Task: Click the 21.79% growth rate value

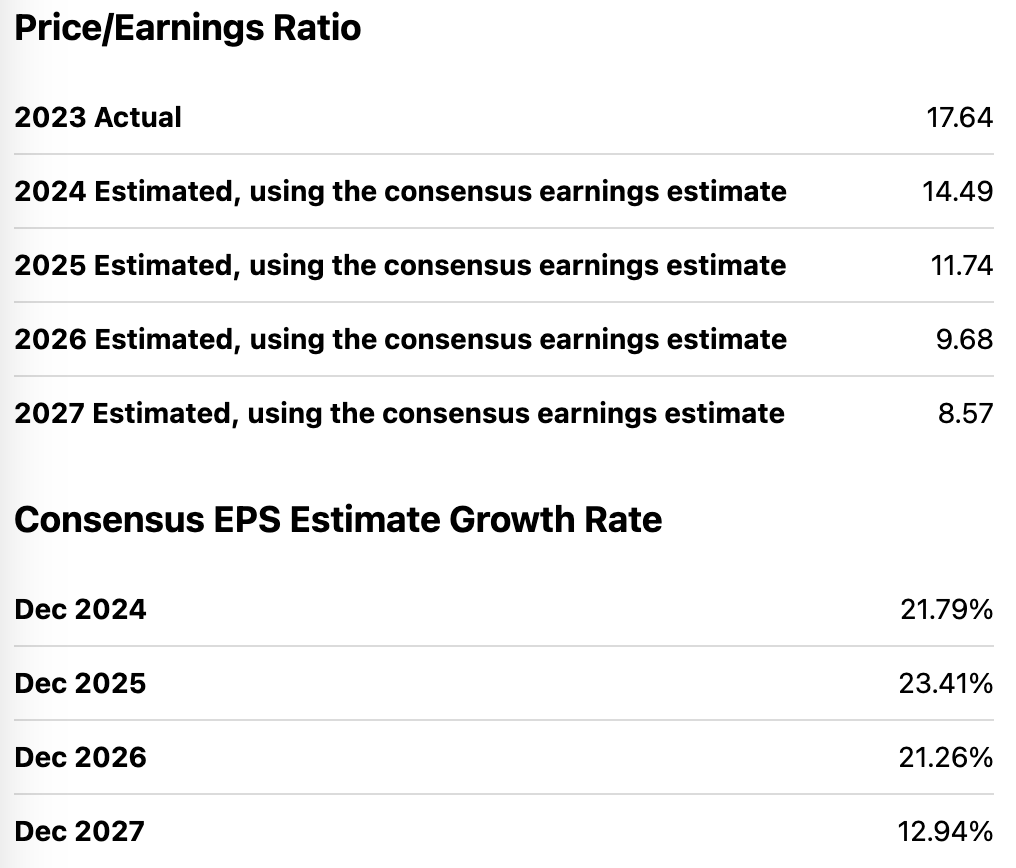Action: pos(946,609)
